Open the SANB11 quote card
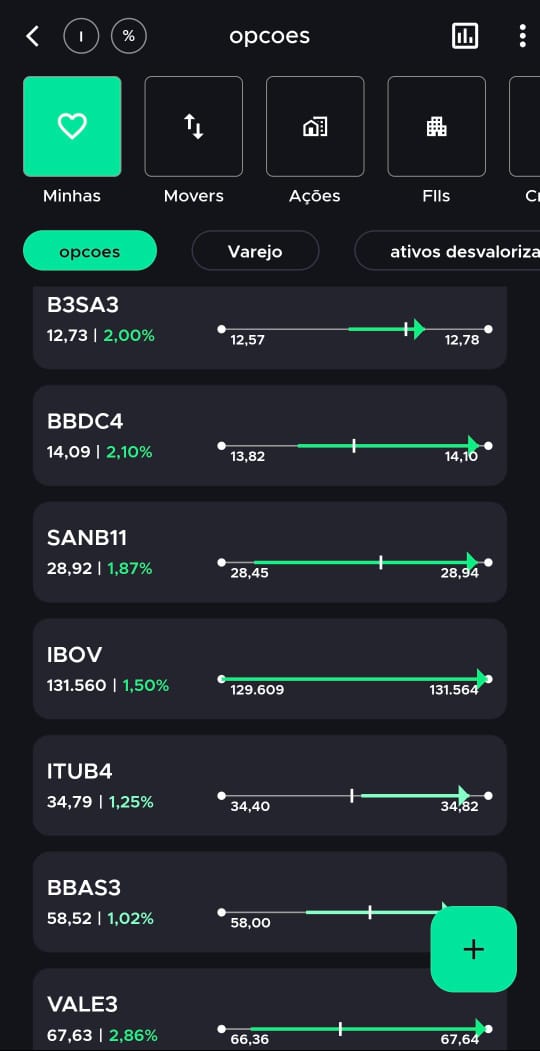 (270, 552)
